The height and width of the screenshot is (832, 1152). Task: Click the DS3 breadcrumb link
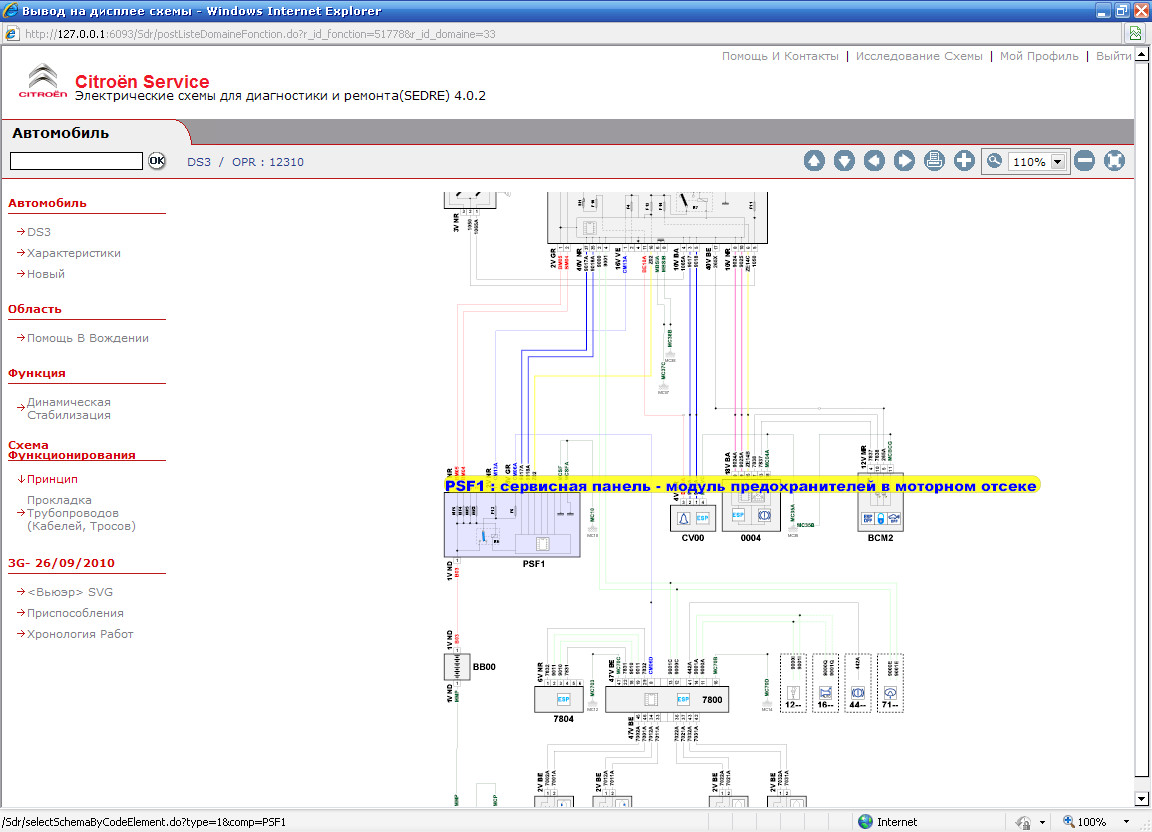pyautogui.click(x=198, y=162)
